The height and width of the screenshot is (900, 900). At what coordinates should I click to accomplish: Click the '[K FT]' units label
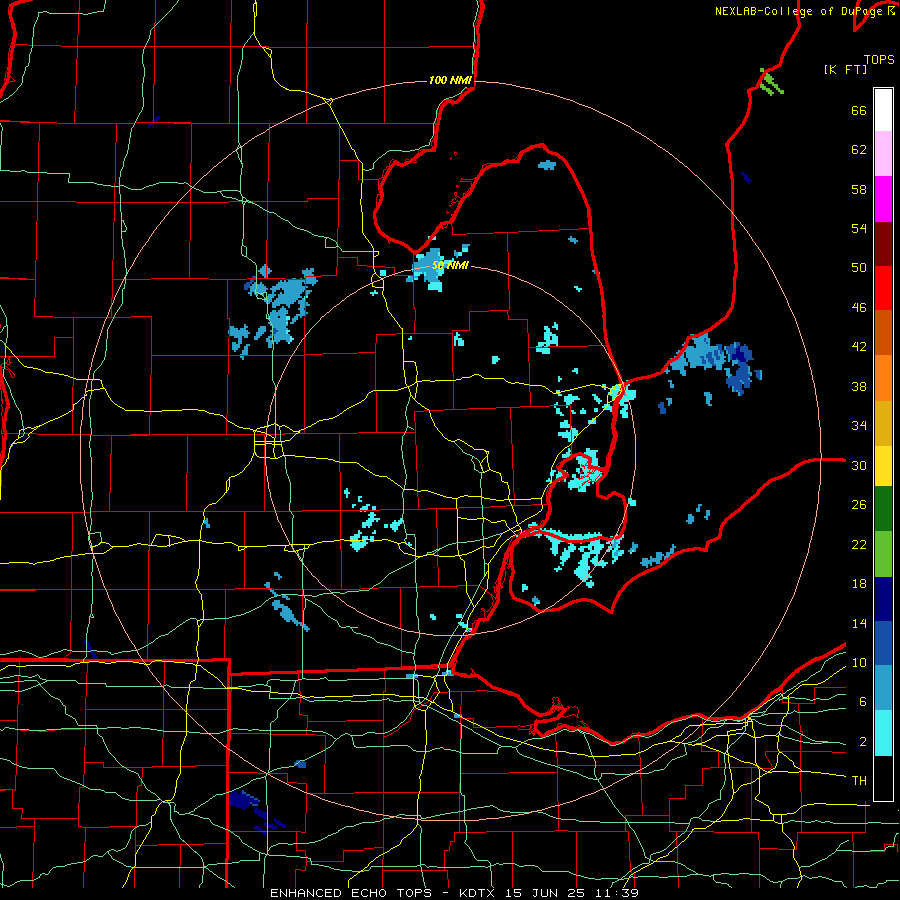(x=845, y=70)
